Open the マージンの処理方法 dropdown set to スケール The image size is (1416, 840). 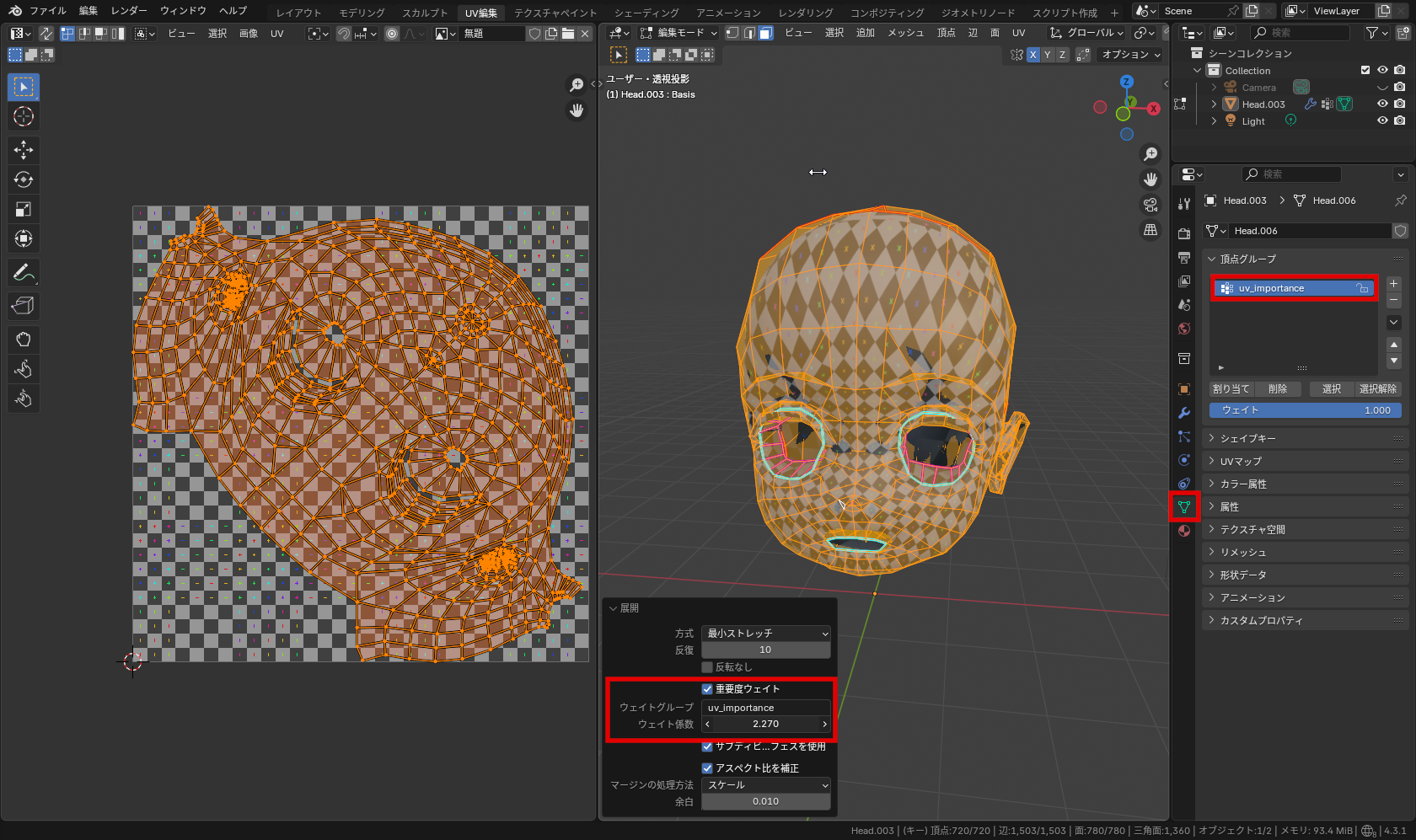[x=765, y=784]
